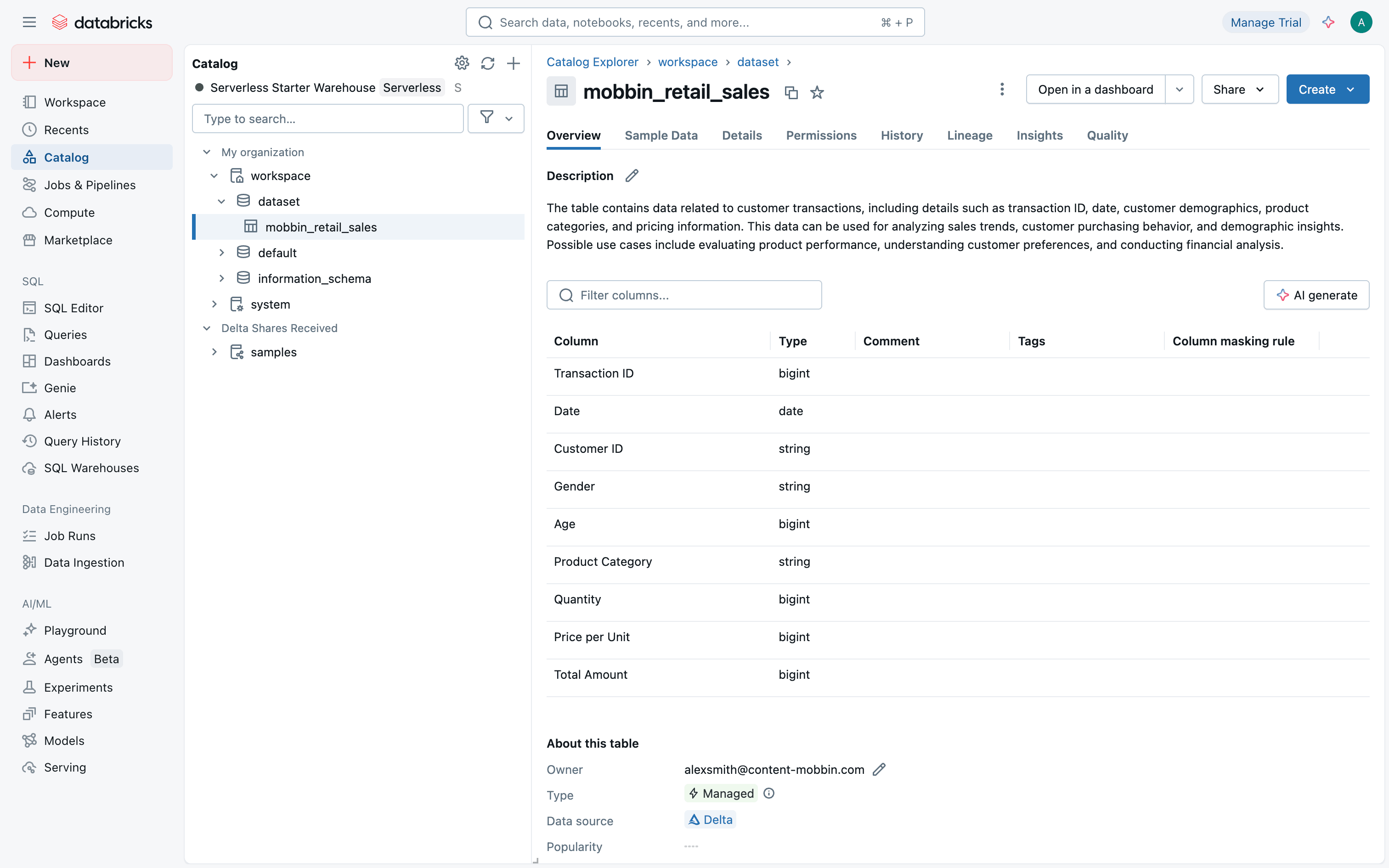This screenshot has height=868, width=1389.
Task: Switch to the Sample Data tab
Action: tap(661, 135)
